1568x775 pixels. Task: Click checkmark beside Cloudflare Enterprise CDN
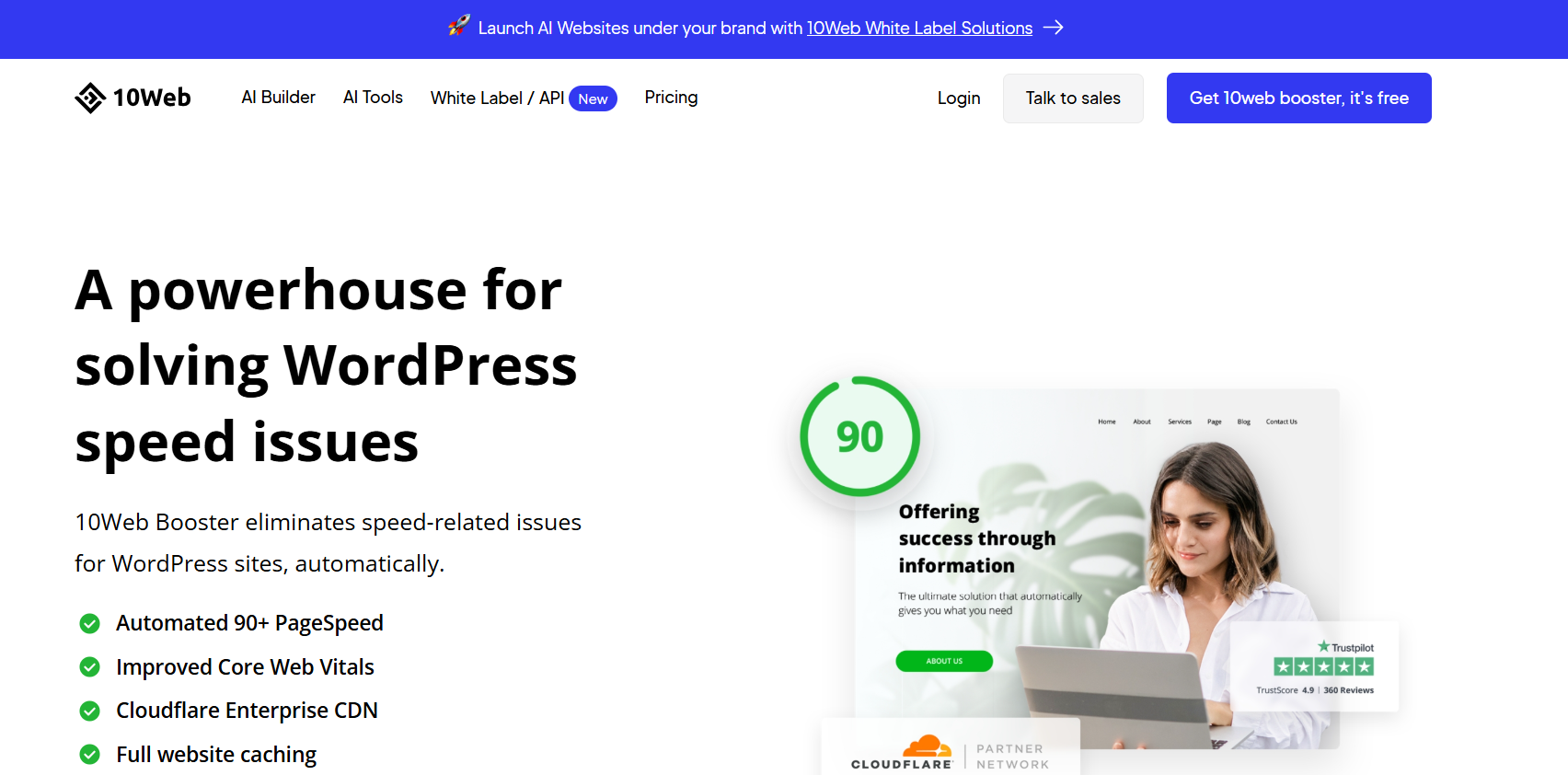pyautogui.click(x=90, y=711)
